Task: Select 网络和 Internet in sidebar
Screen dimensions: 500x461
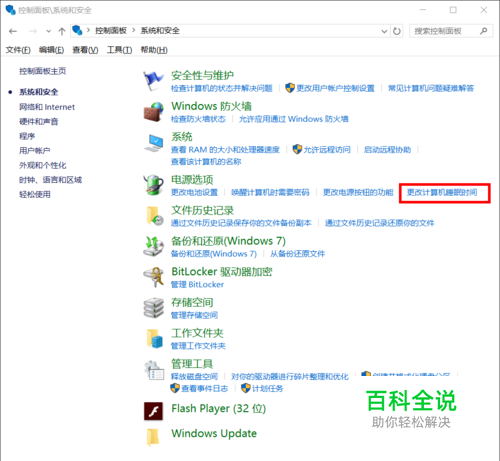Action: 47,107
